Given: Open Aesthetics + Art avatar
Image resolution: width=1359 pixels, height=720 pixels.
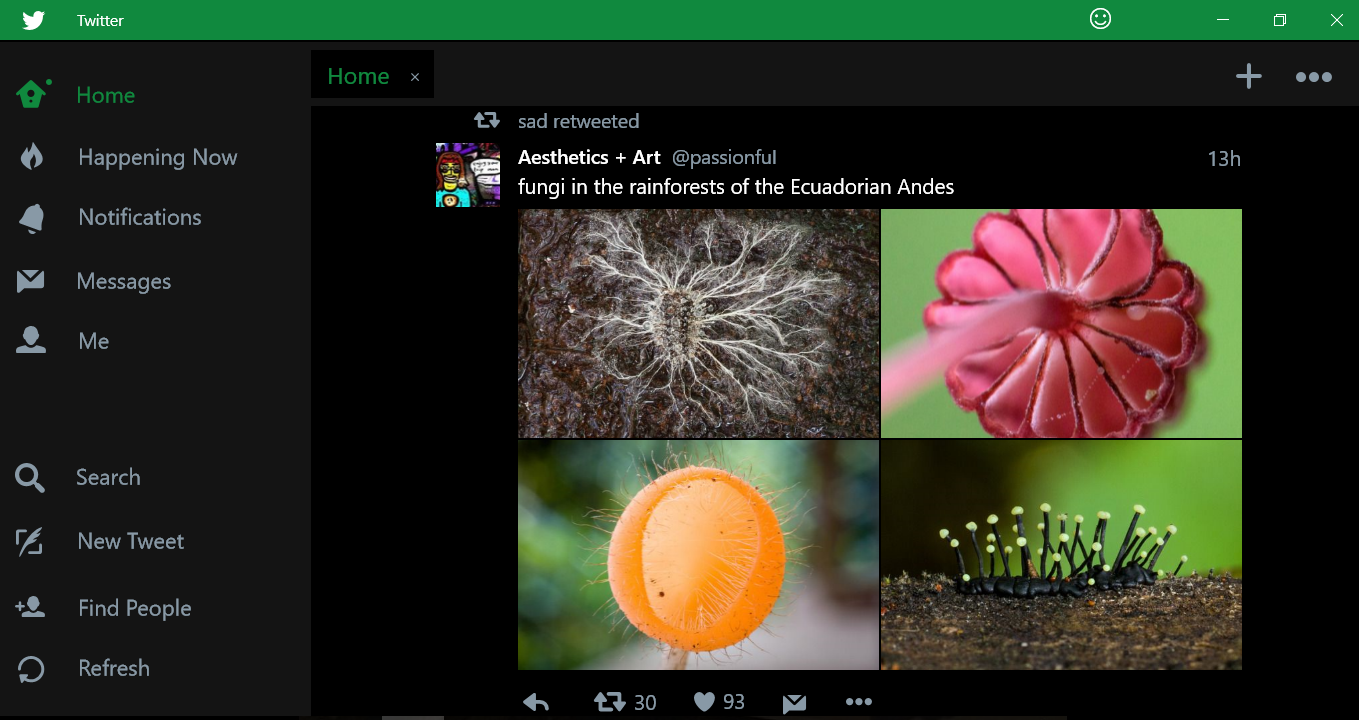Looking at the screenshot, I should [x=467, y=175].
